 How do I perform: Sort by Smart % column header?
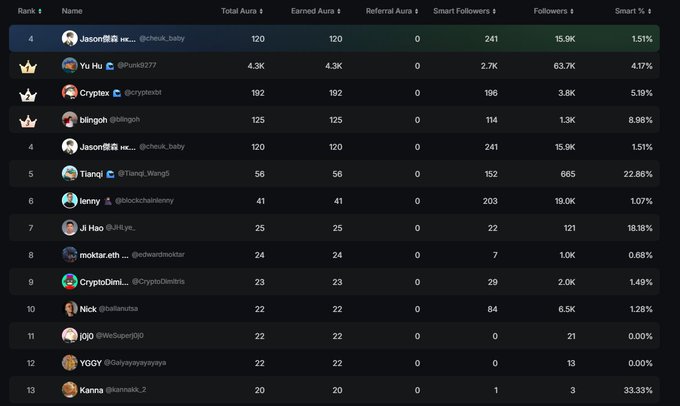[633, 11]
